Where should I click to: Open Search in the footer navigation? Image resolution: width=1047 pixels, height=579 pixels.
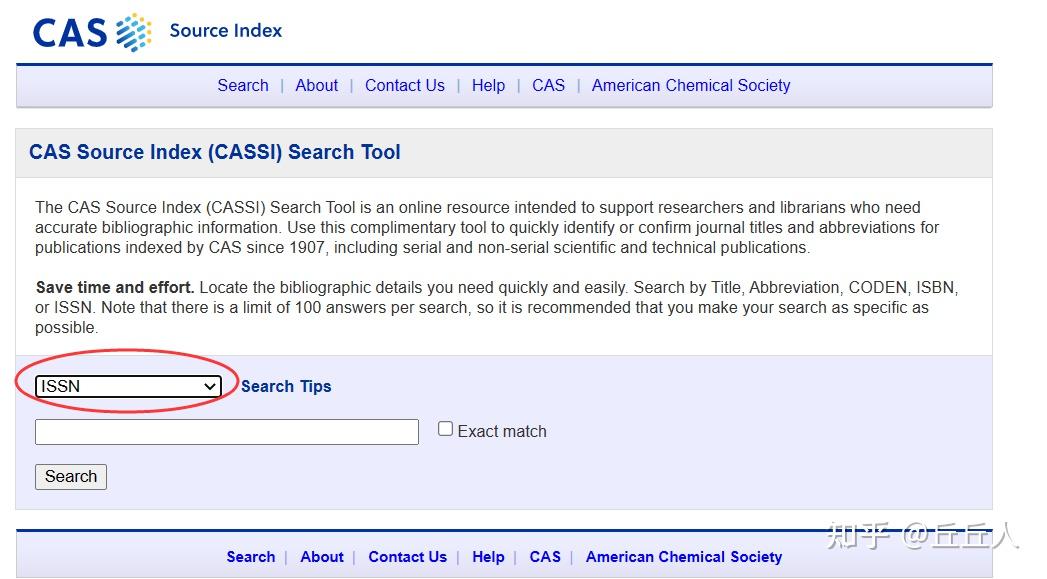click(x=250, y=557)
